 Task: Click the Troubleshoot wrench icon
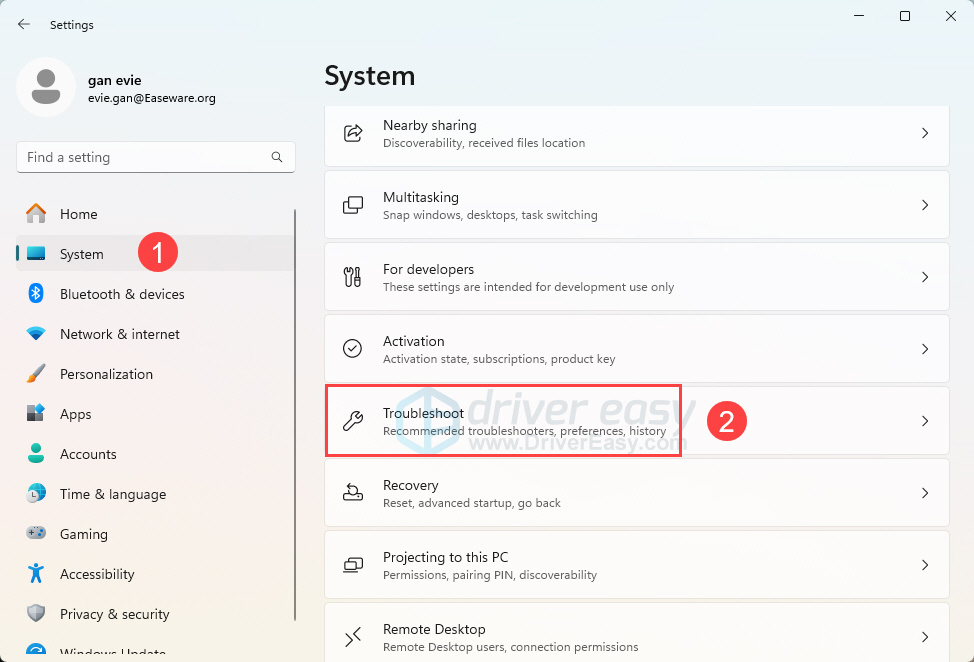(353, 421)
